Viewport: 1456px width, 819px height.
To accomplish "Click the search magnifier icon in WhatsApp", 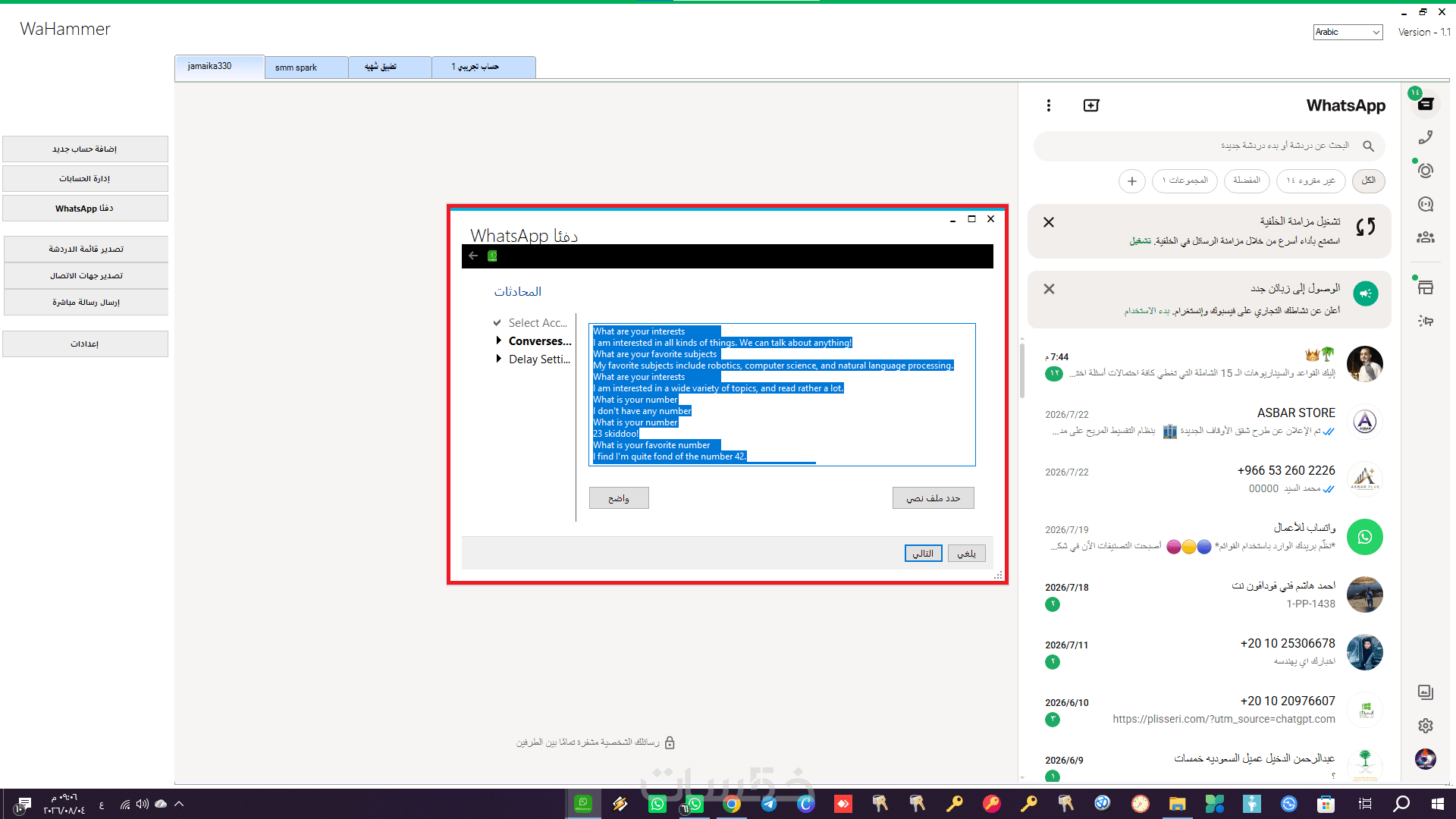I will 1368,146.
